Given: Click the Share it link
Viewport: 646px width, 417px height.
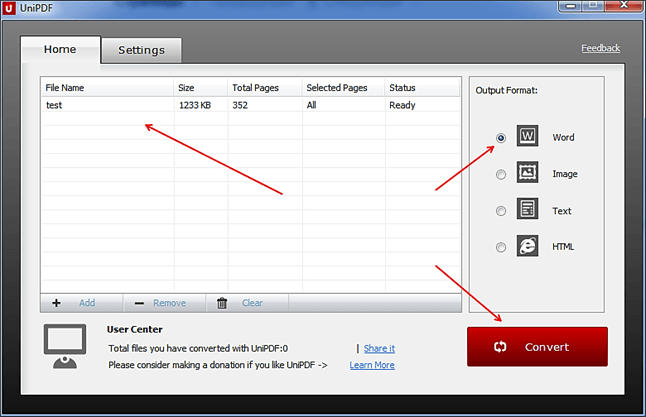Looking at the screenshot, I should tap(379, 348).
